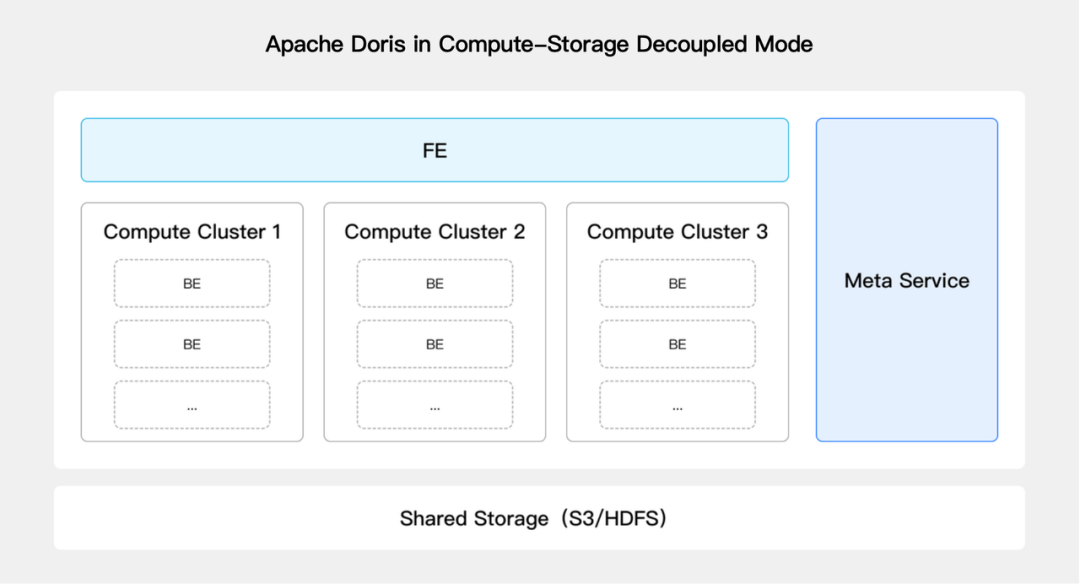Click the ellipsis box in Compute Cluster 1
Screen dimensions: 1080x584
coord(192,405)
